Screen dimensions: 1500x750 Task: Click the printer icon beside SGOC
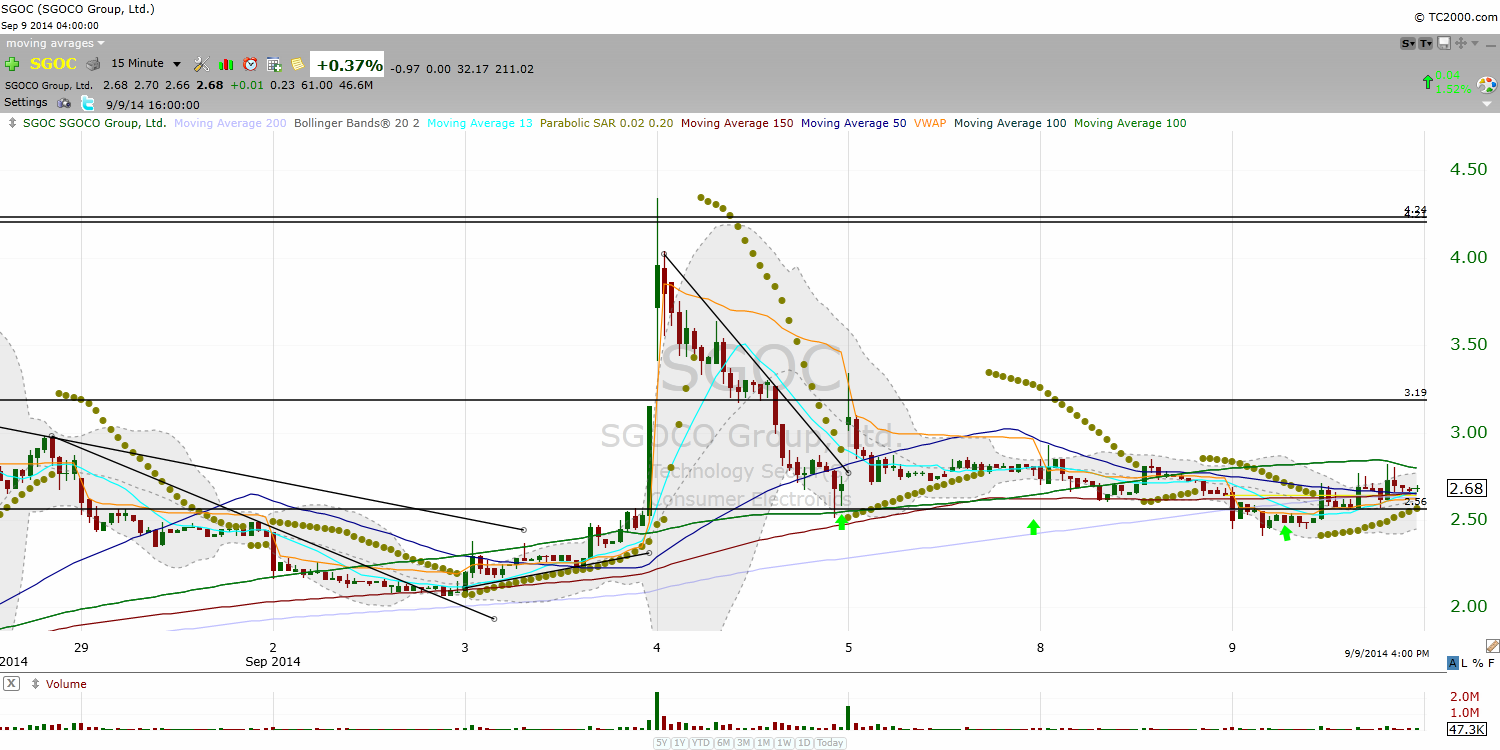click(x=93, y=64)
